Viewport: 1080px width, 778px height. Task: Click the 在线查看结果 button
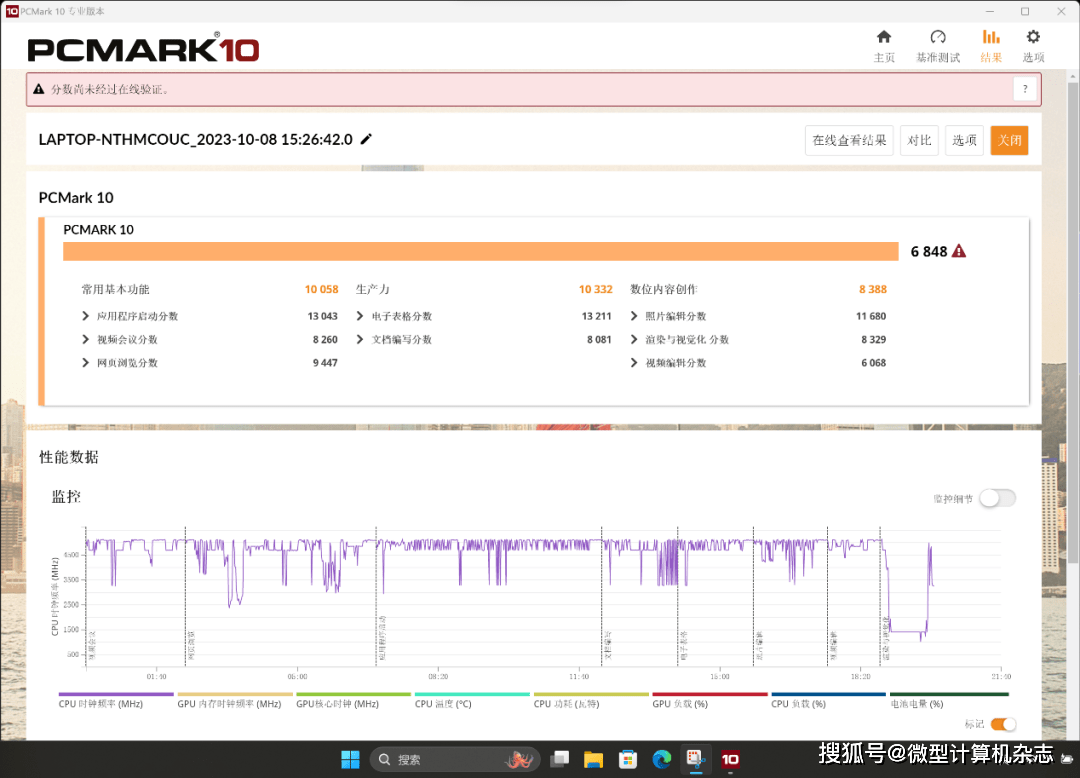click(x=849, y=140)
